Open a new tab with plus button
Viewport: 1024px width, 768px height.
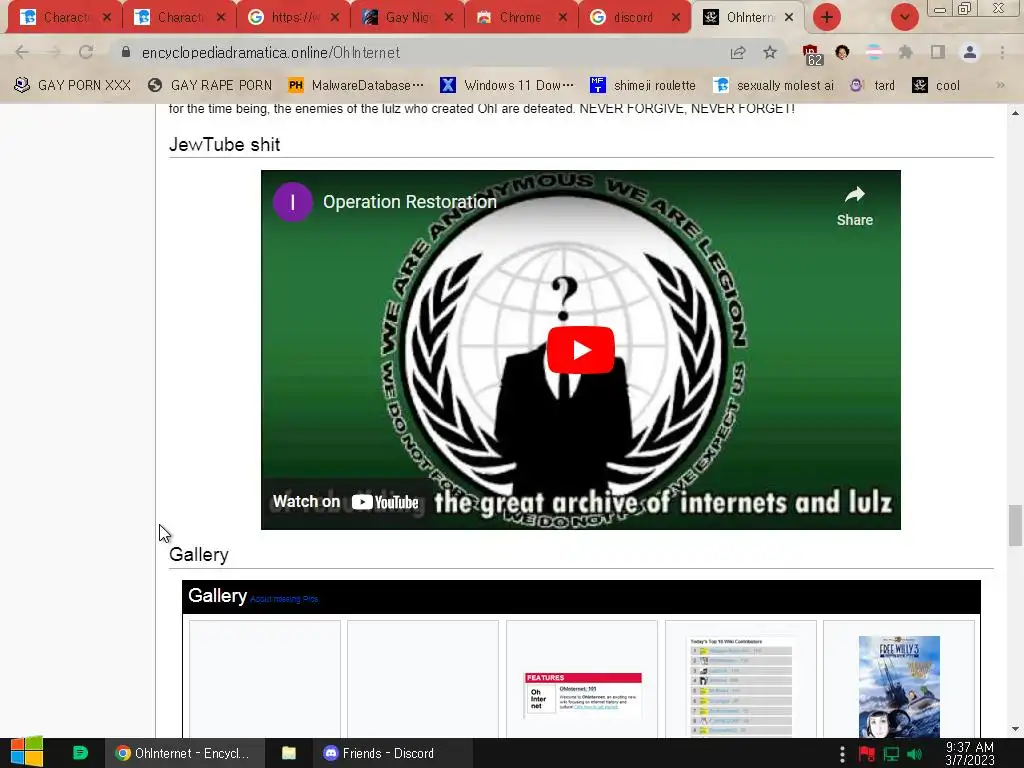click(x=827, y=17)
